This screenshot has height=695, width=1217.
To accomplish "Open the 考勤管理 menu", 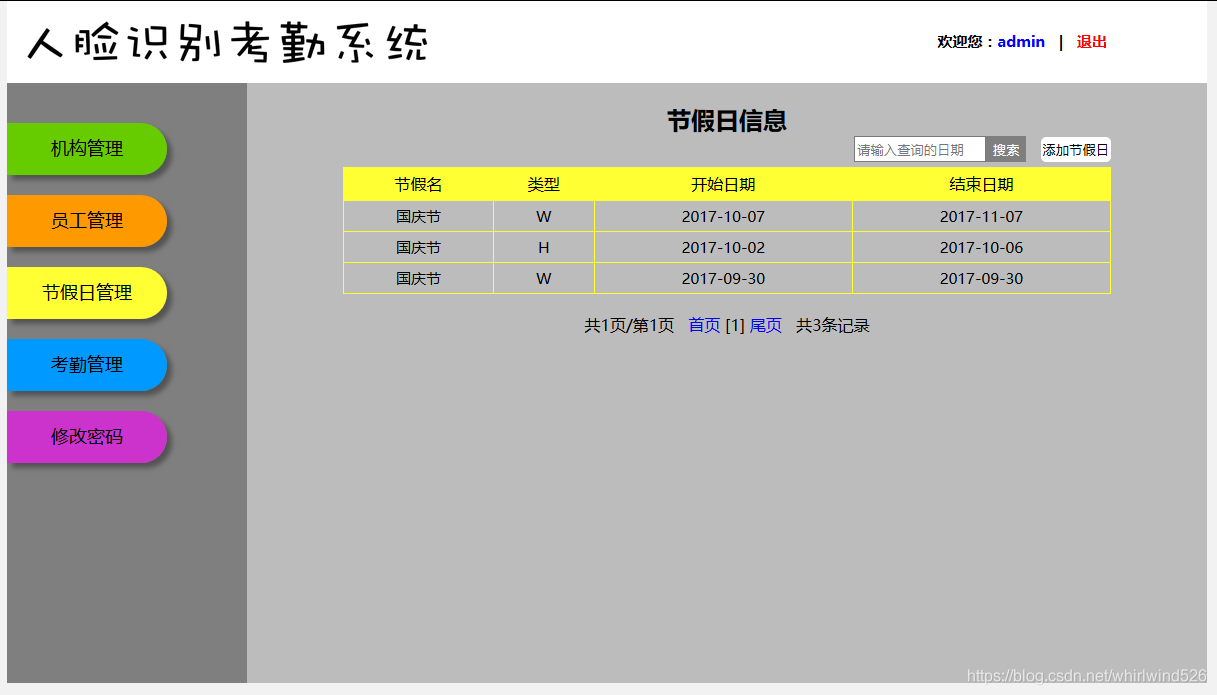I will [87, 365].
